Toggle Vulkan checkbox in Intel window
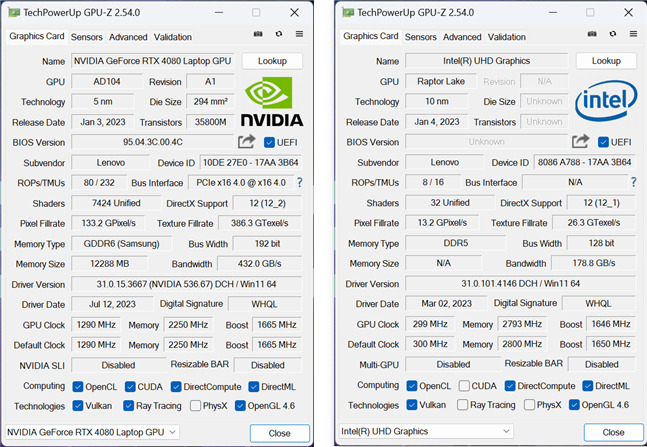 pyautogui.click(x=411, y=405)
